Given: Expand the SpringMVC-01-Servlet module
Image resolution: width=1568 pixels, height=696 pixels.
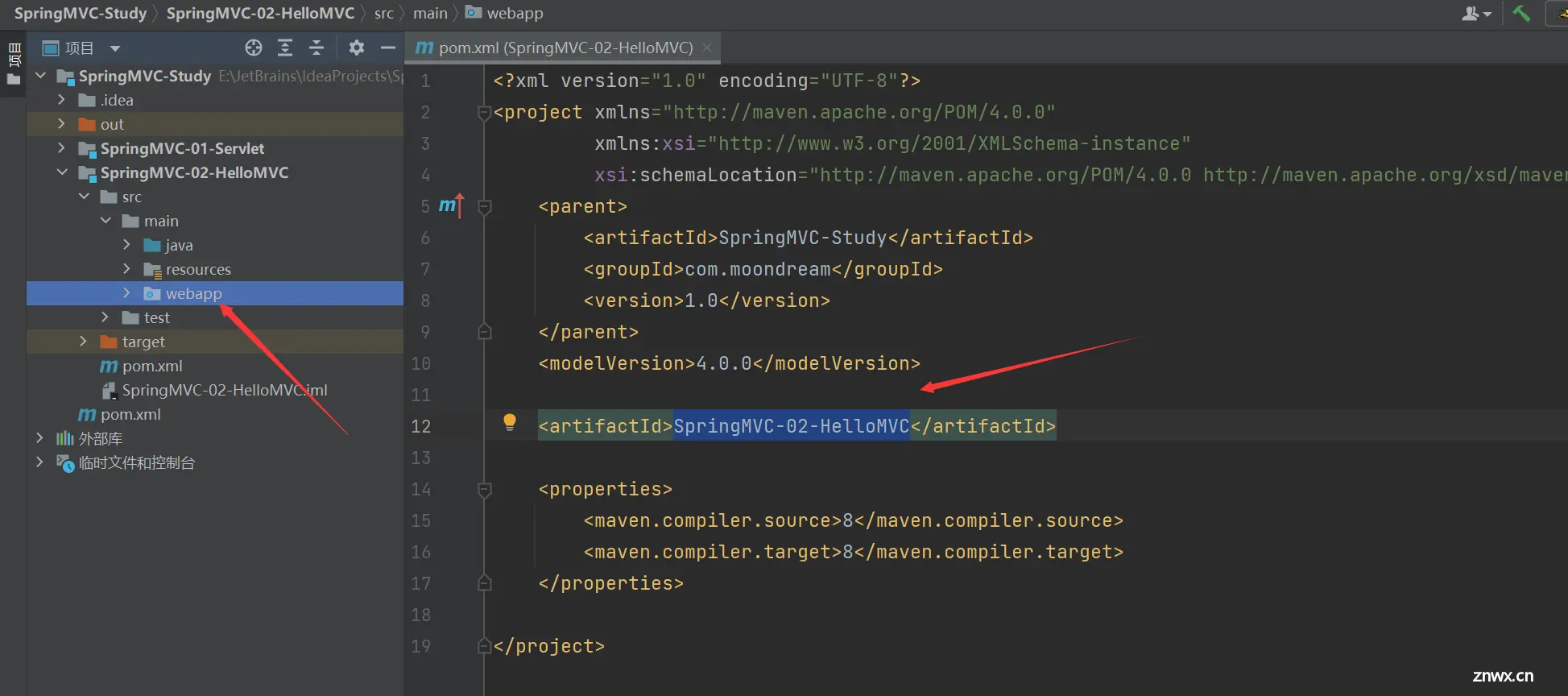Looking at the screenshot, I should pyautogui.click(x=61, y=148).
